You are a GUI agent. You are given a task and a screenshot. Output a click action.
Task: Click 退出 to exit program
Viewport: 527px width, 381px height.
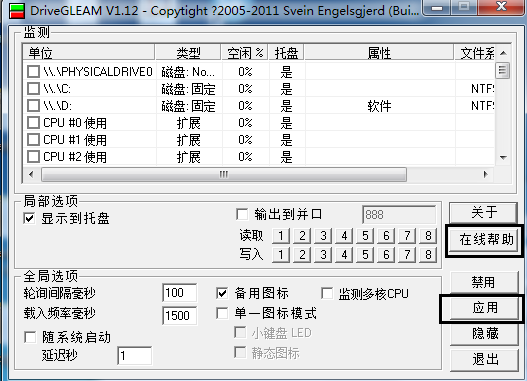coord(485,359)
